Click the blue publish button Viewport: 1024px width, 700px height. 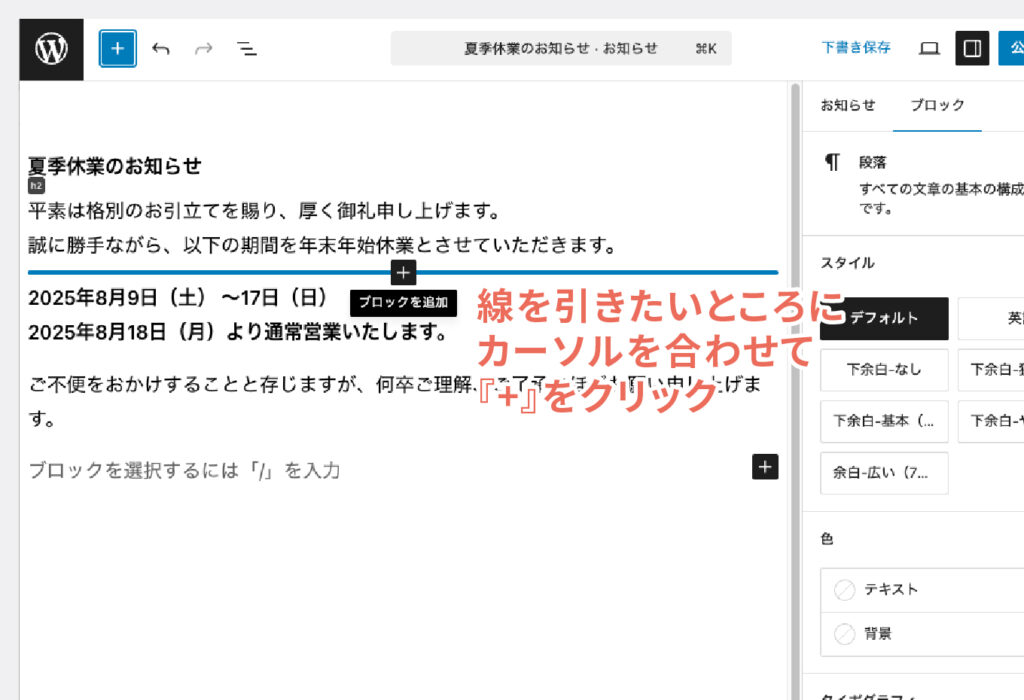[1011, 48]
